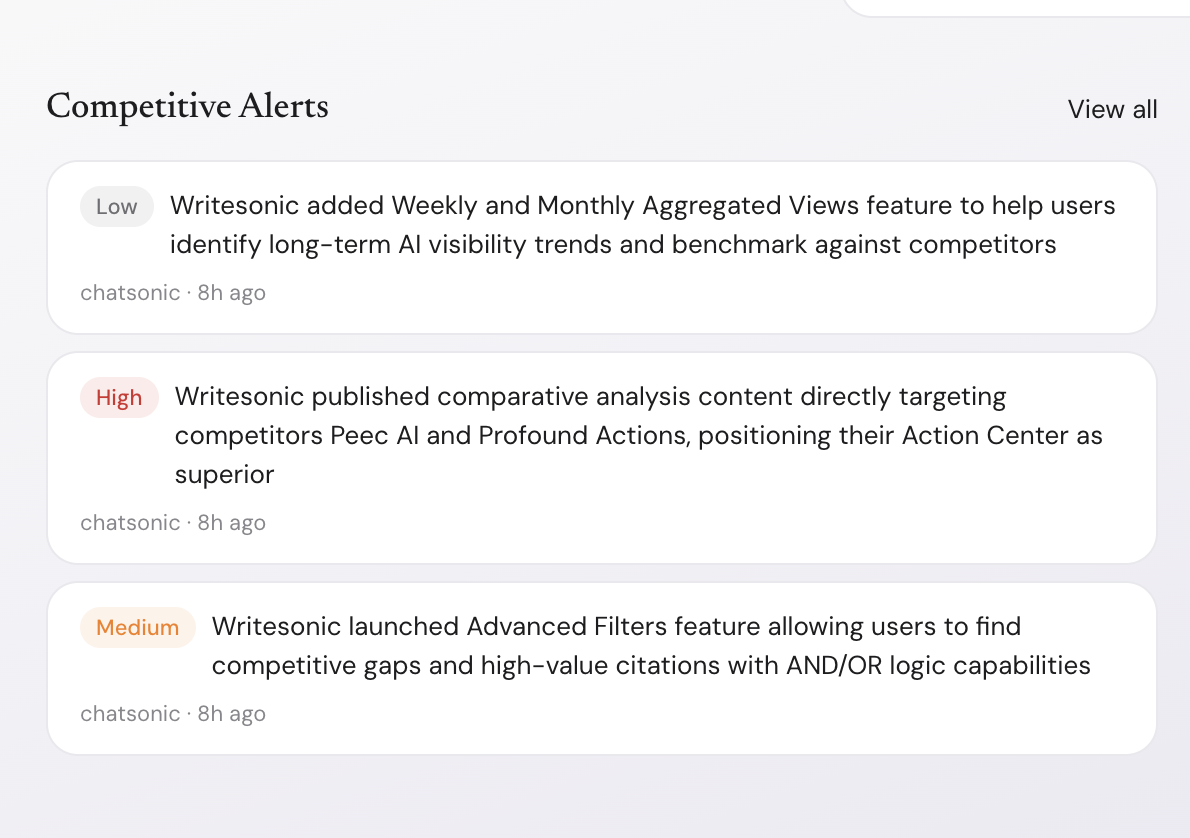The height and width of the screenshot is (838, 1190).
Task: Click the View all link
Action: 1112,109
